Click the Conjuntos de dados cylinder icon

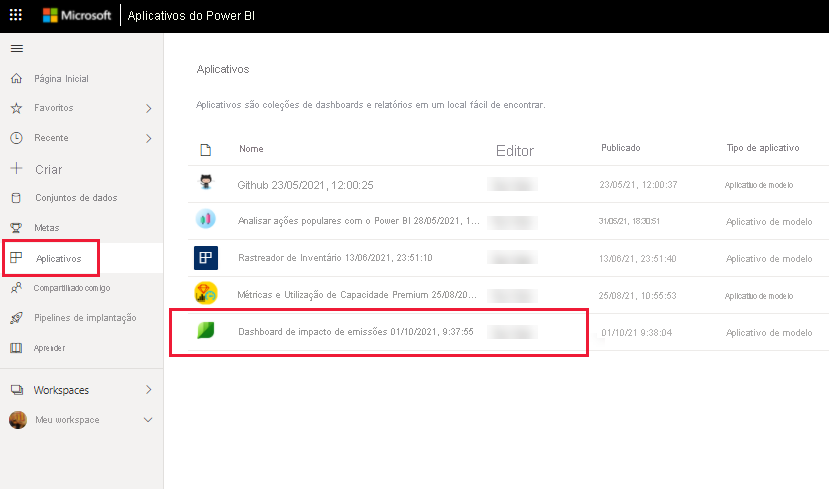[x=16, y=198]
